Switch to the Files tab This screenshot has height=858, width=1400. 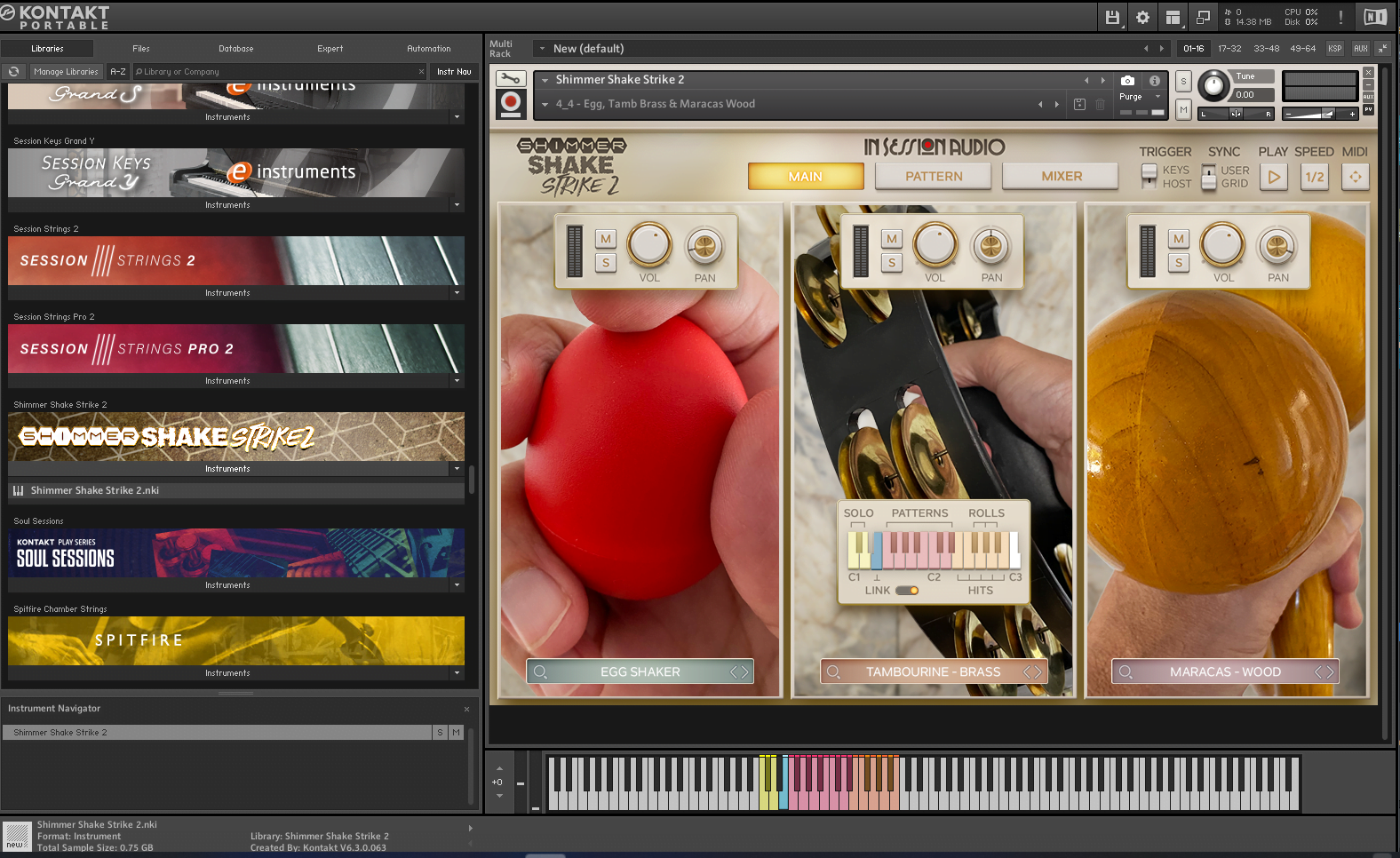pos(141,49)
